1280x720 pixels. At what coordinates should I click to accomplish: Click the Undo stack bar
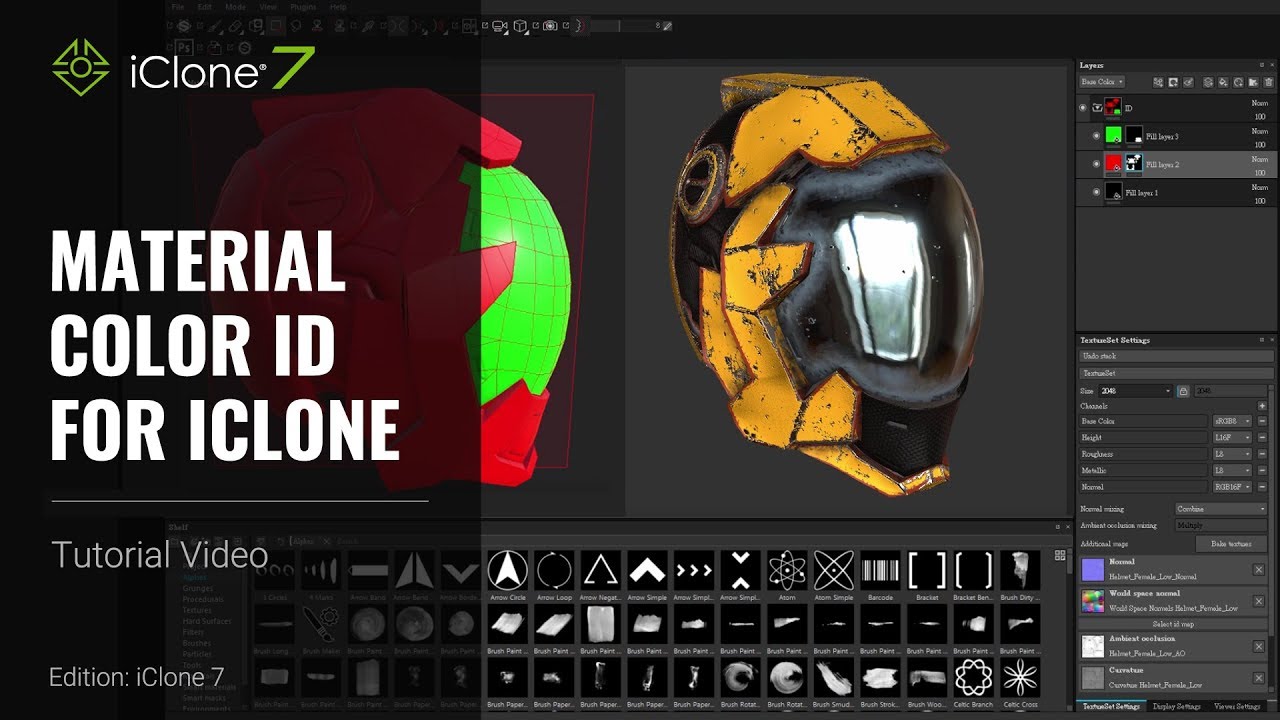[x=1177, y=356]
